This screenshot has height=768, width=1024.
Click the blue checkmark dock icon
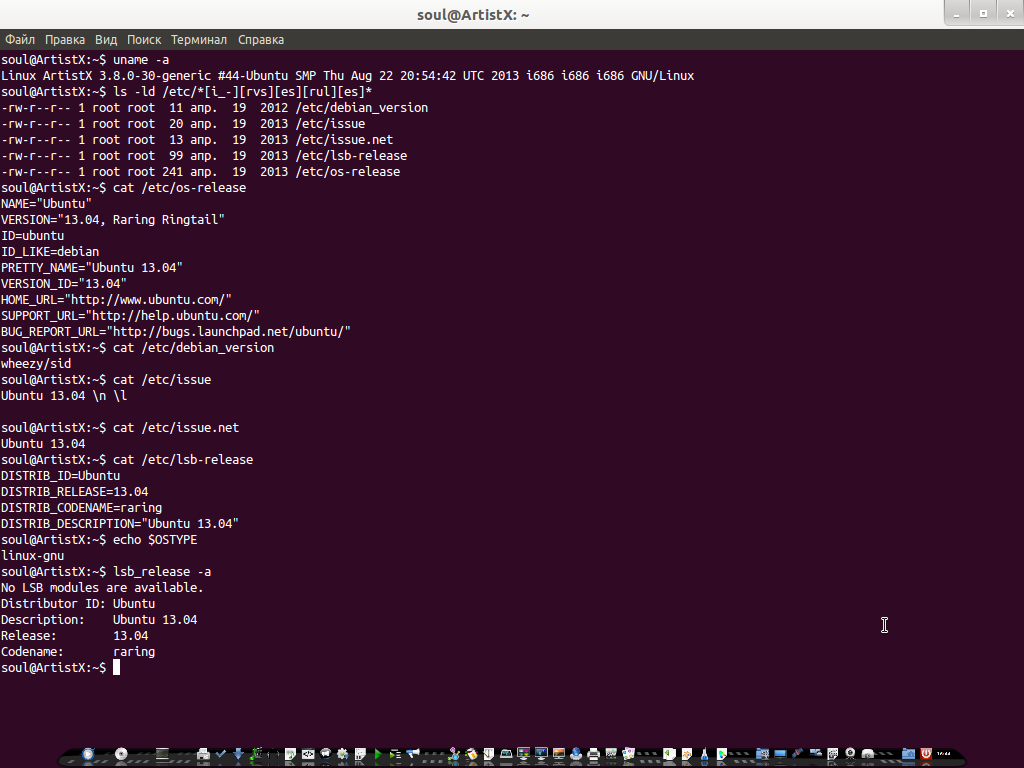pyautogui.click(x=220, y=754)
